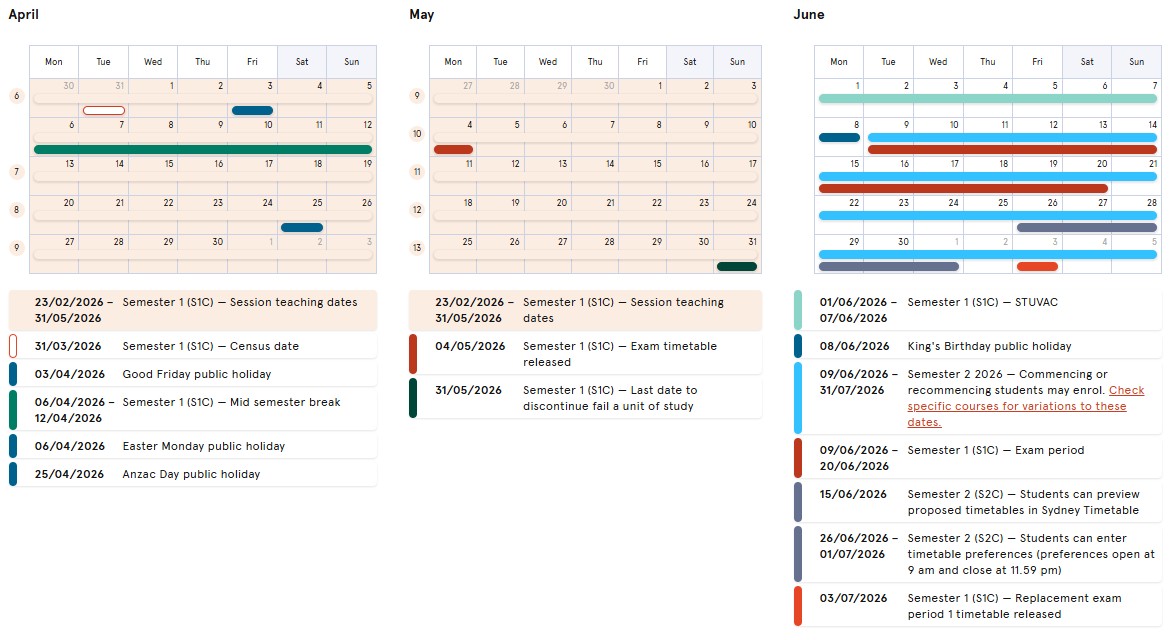Select the Anzac Day bar on April 25
The height and width of the screenshot is (640, 1173).
pyautogui.click(x=302, y=227)
